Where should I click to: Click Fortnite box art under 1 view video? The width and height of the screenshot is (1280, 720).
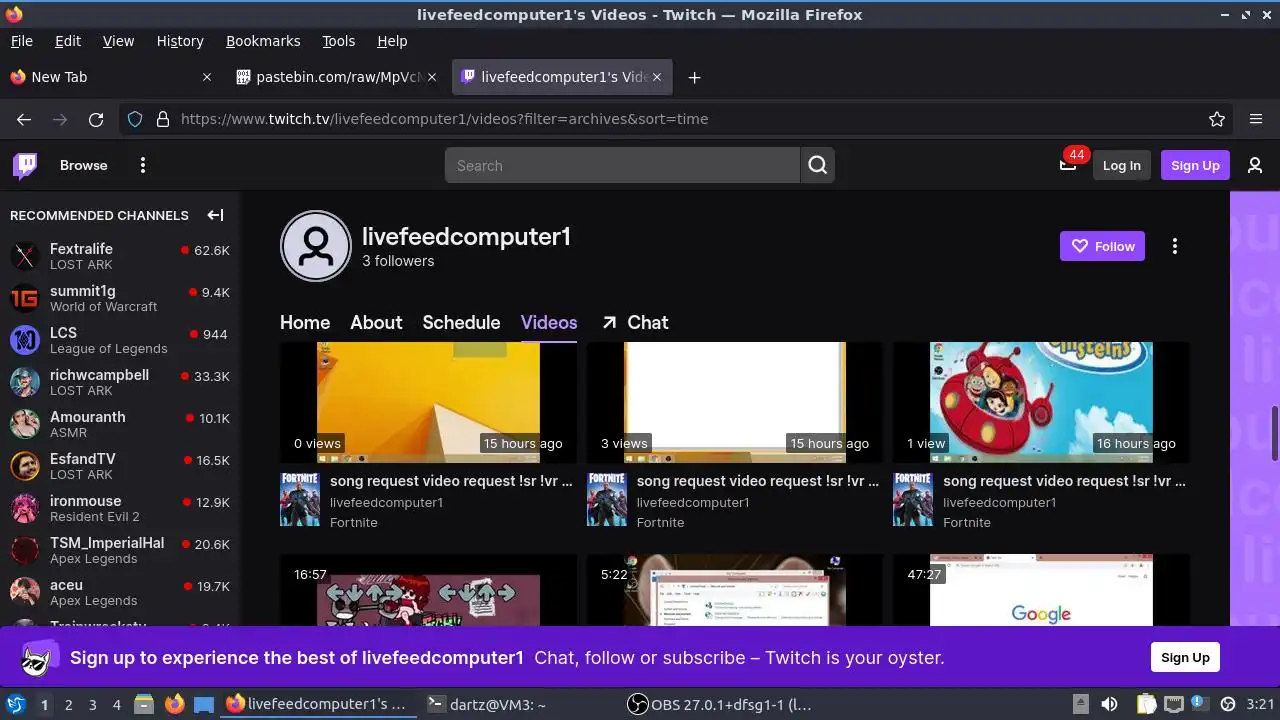pyautogui.click(x=913, y=499)
